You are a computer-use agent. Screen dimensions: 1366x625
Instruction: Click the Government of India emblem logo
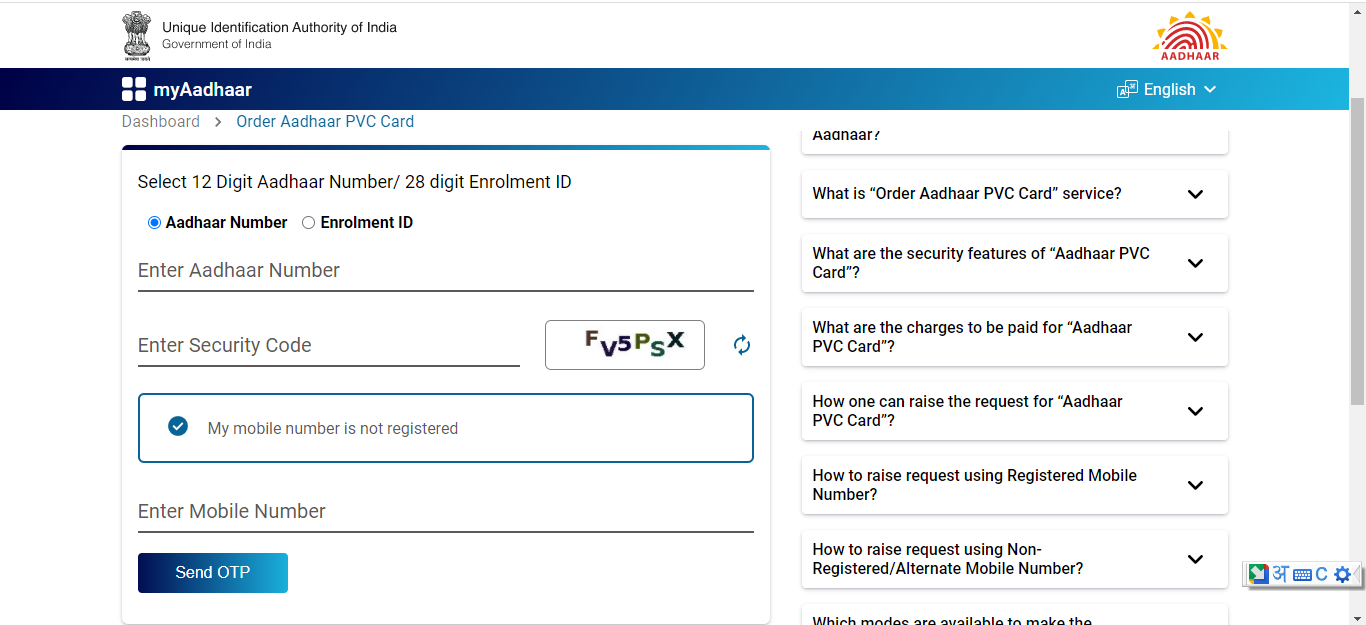pyautogui.click(x=137, y=35)
